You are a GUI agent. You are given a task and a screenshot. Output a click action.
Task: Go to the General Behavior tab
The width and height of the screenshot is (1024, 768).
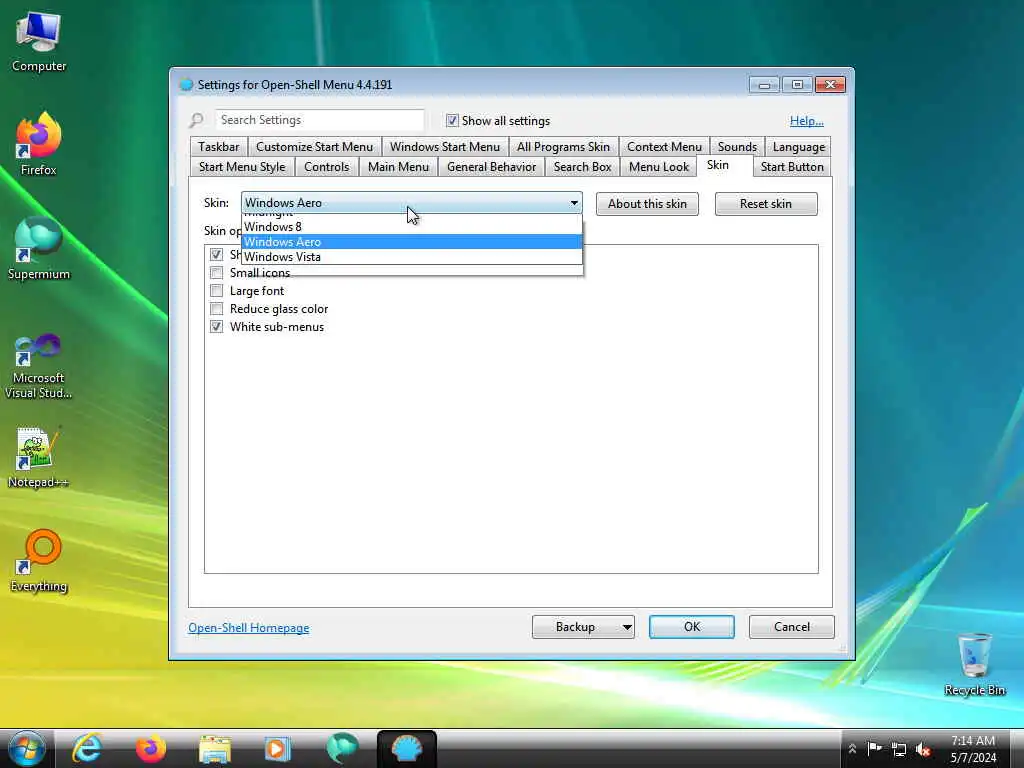491,167
